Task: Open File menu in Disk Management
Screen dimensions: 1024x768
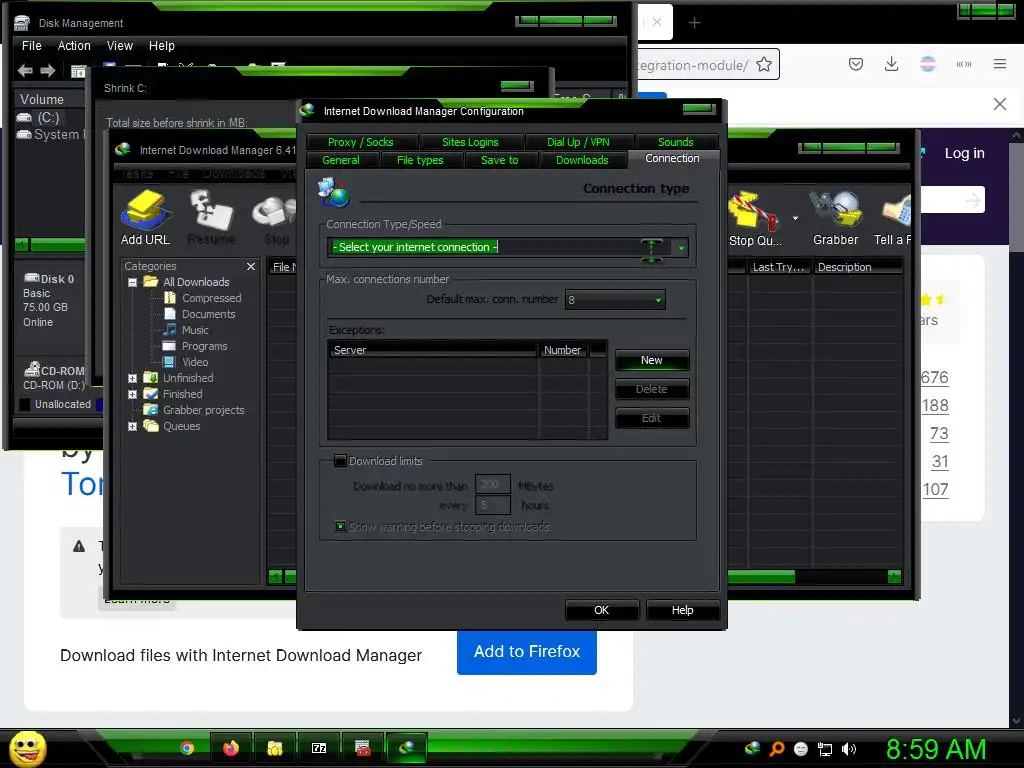Action: pyautogui.click(x=31, y=46)
